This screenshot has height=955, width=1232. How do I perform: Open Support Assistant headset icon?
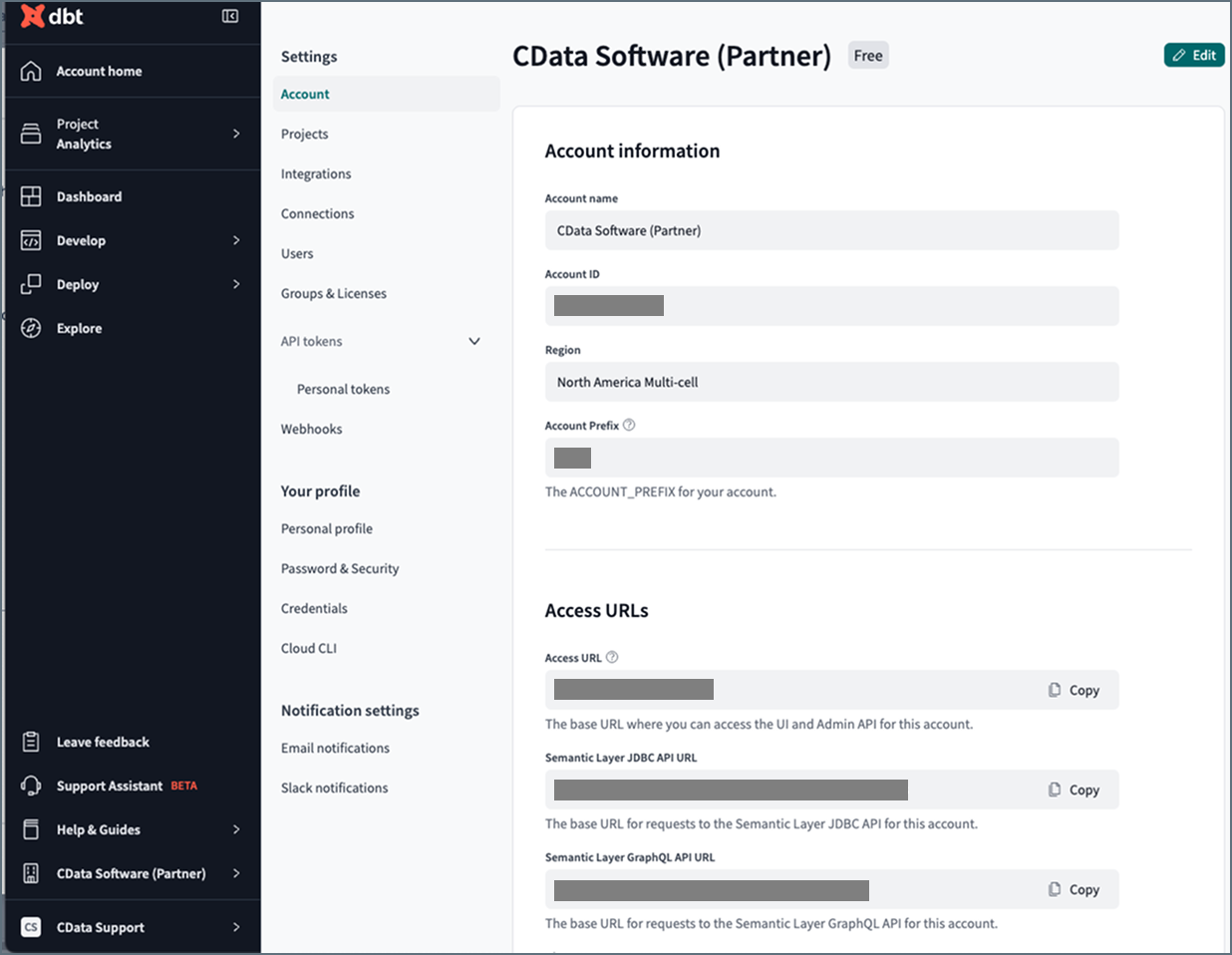pos(31,786)
